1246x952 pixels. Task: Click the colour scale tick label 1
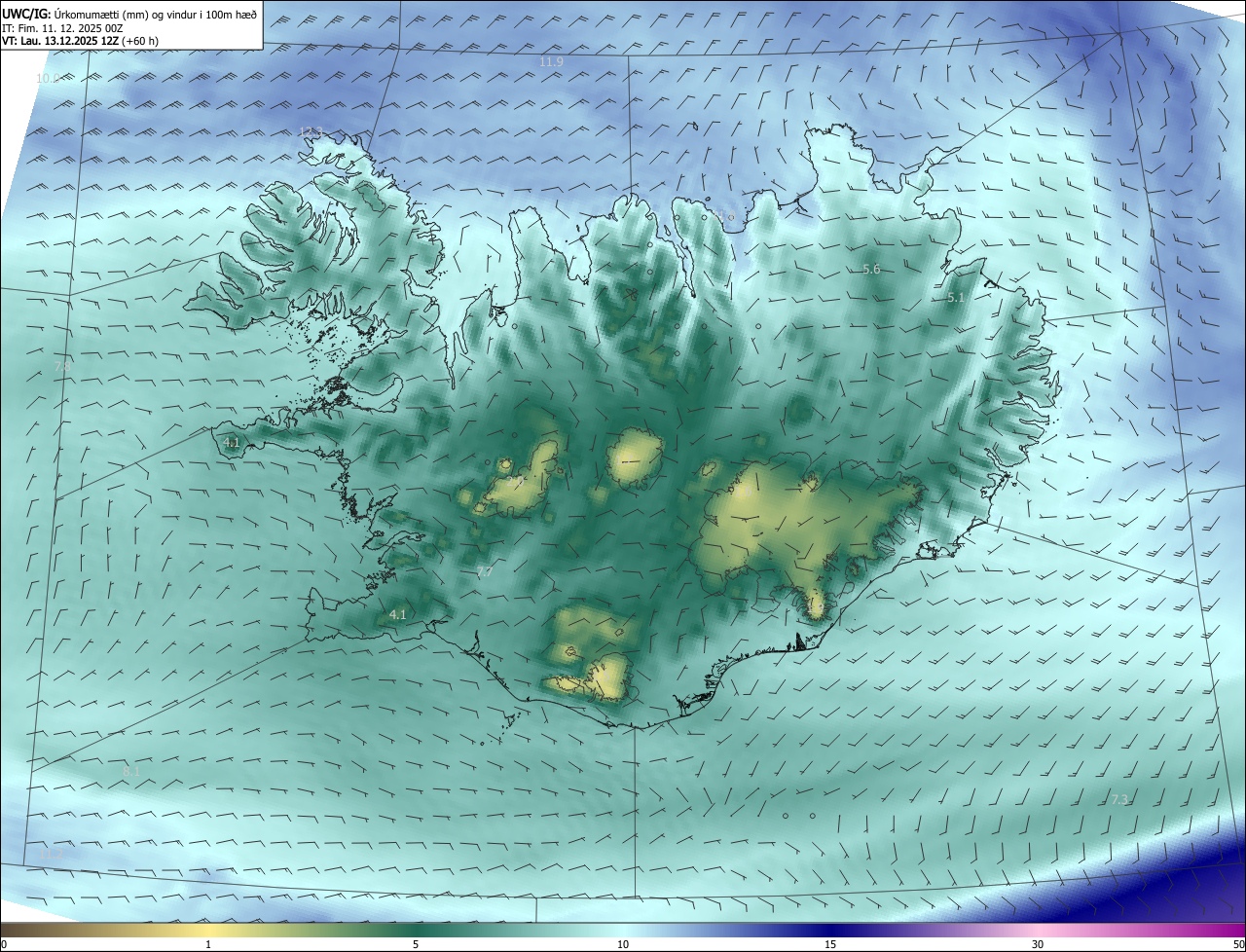(x=208, y=944)
